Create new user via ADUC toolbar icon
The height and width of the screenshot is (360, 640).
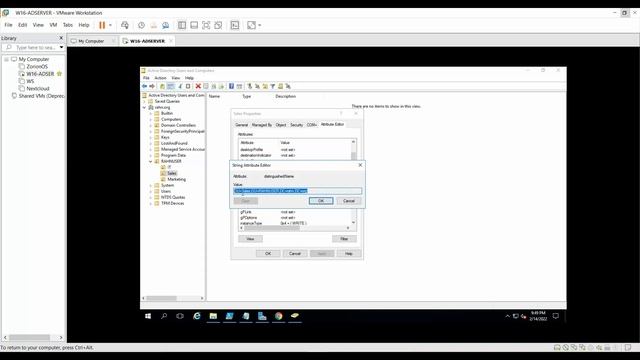pyautogui.click(x=250, y=86)
